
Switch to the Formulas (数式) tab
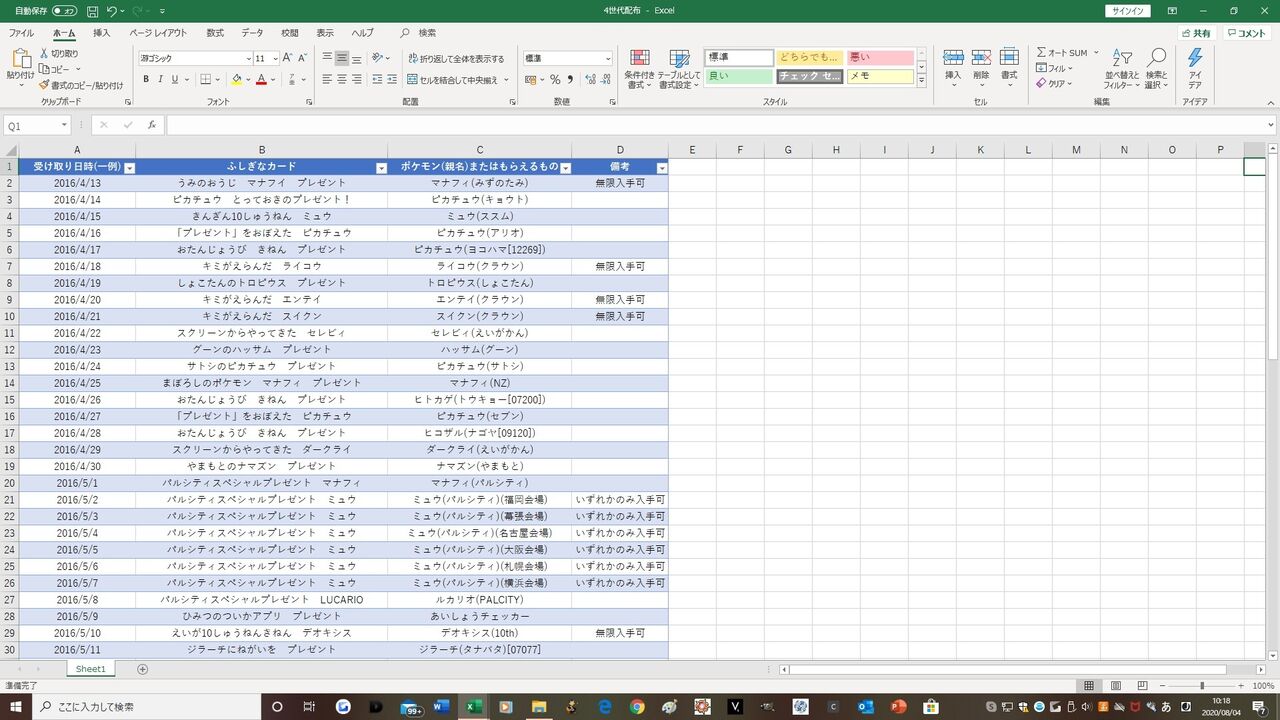click(x=215, y=33)
